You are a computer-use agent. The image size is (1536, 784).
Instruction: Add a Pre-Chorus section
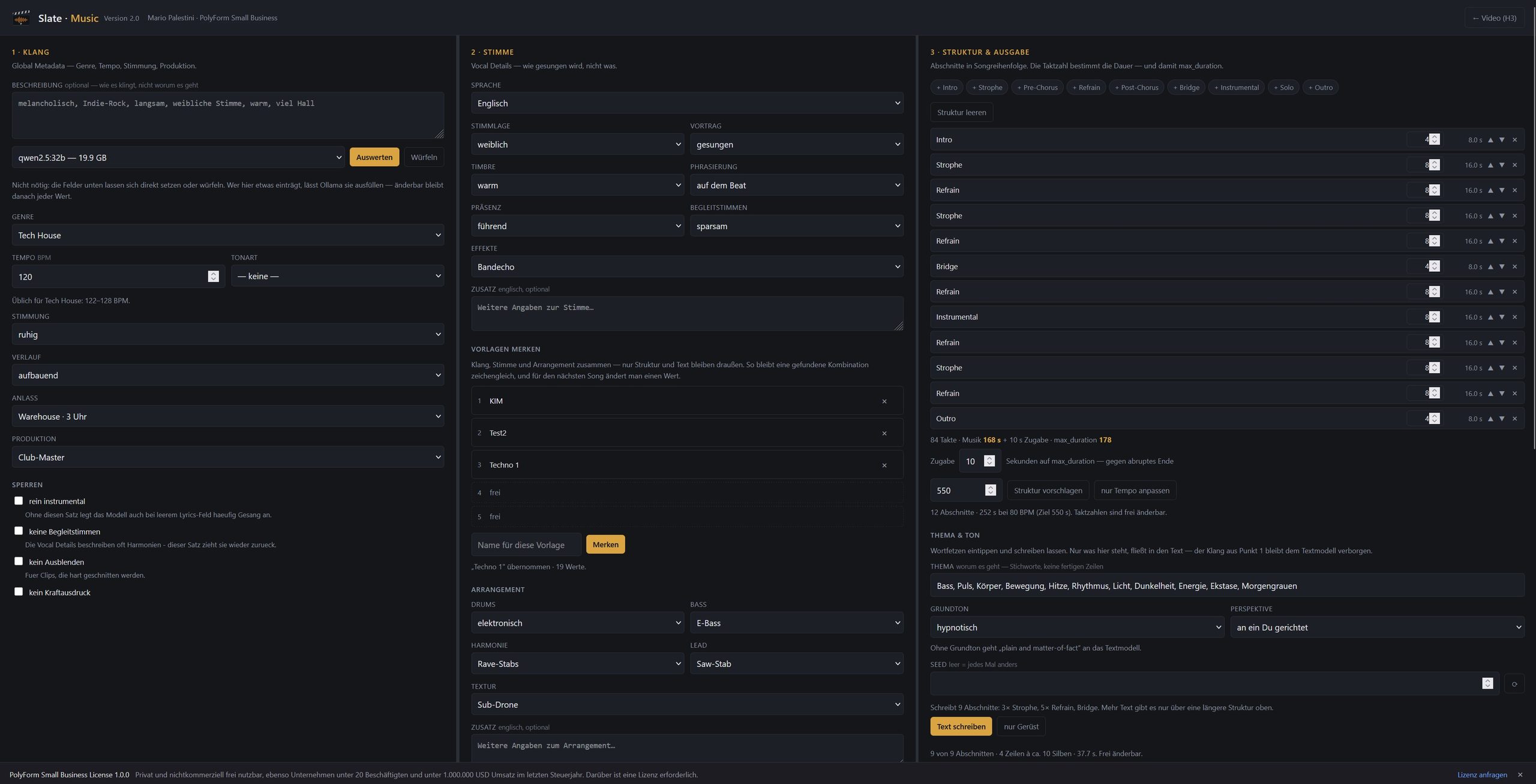pyautogui.click(x=1037, y=88)
